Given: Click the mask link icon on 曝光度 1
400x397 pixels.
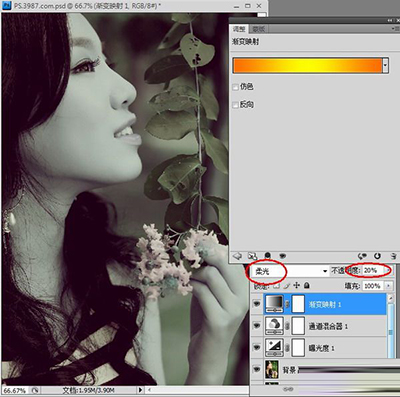Looking at the screenshot, I should [x=287, y=348].
